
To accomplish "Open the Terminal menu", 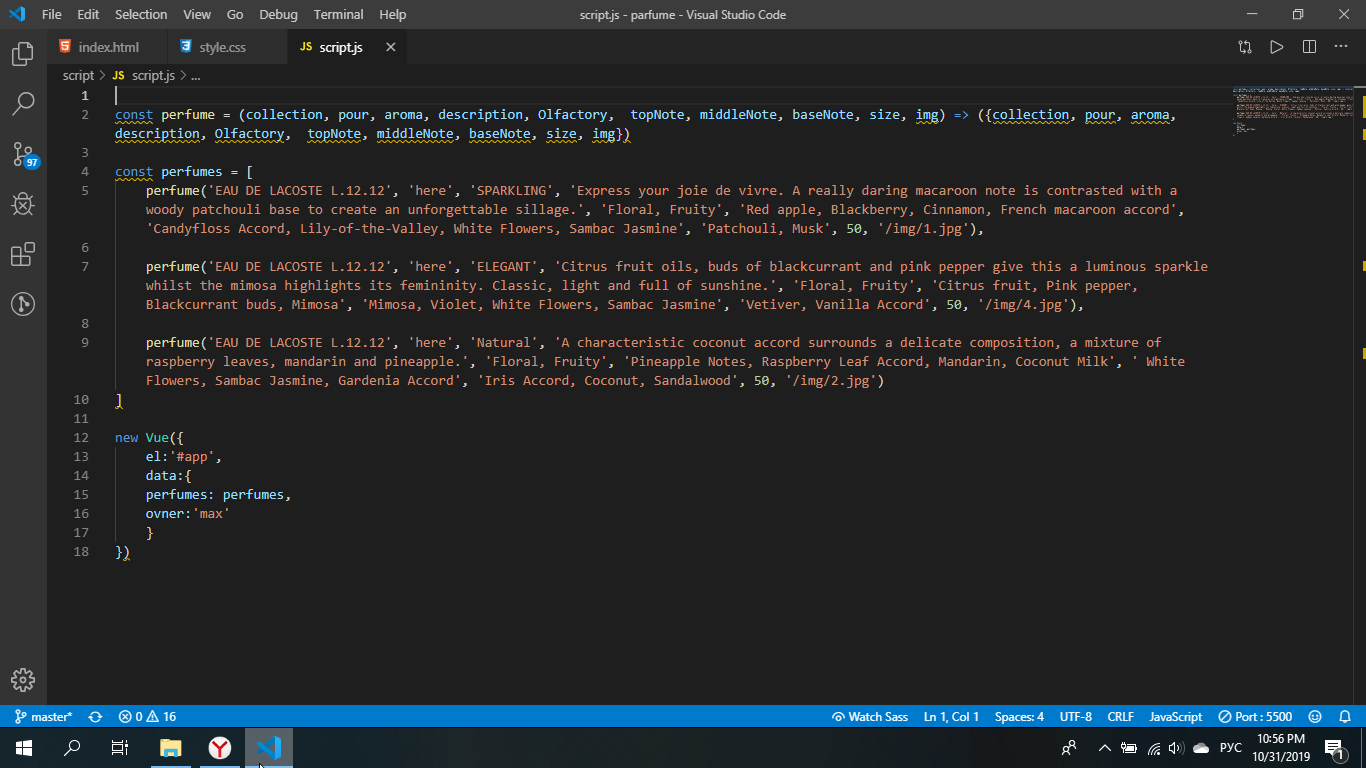I will (338, 15).
